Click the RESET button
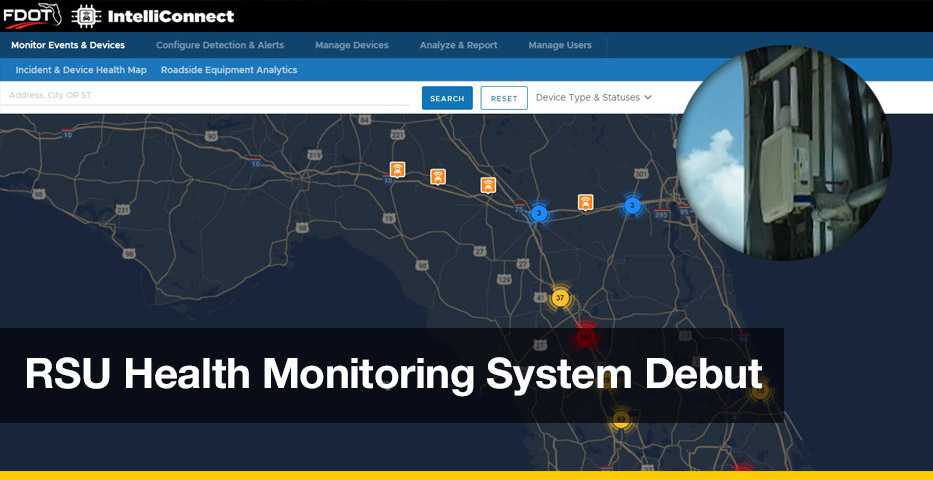933x480 pixels. coord(504,98)
